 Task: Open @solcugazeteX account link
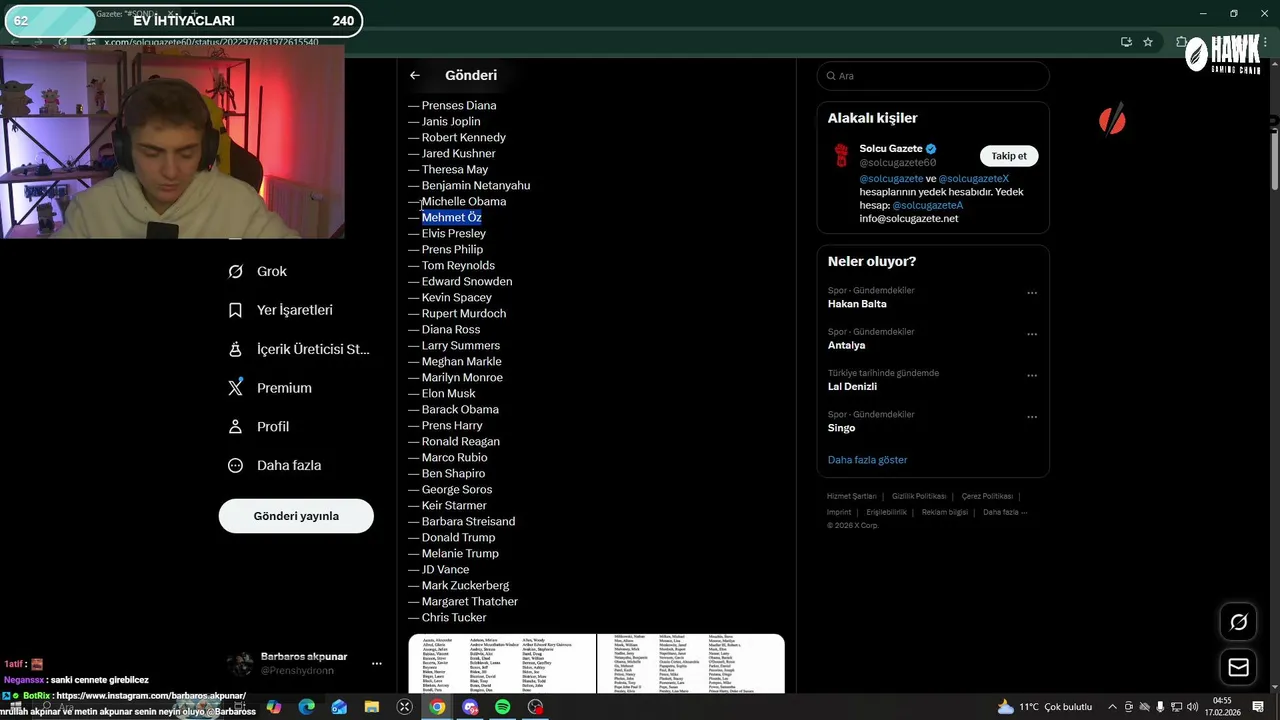973,179
